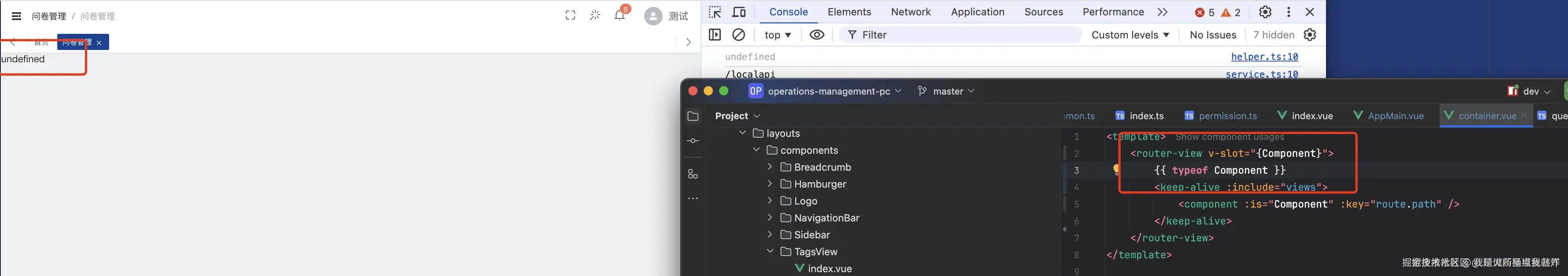The image size is (1568, 276).
Task: Toggle fullscreen mode icon
Action: [570, 16]
